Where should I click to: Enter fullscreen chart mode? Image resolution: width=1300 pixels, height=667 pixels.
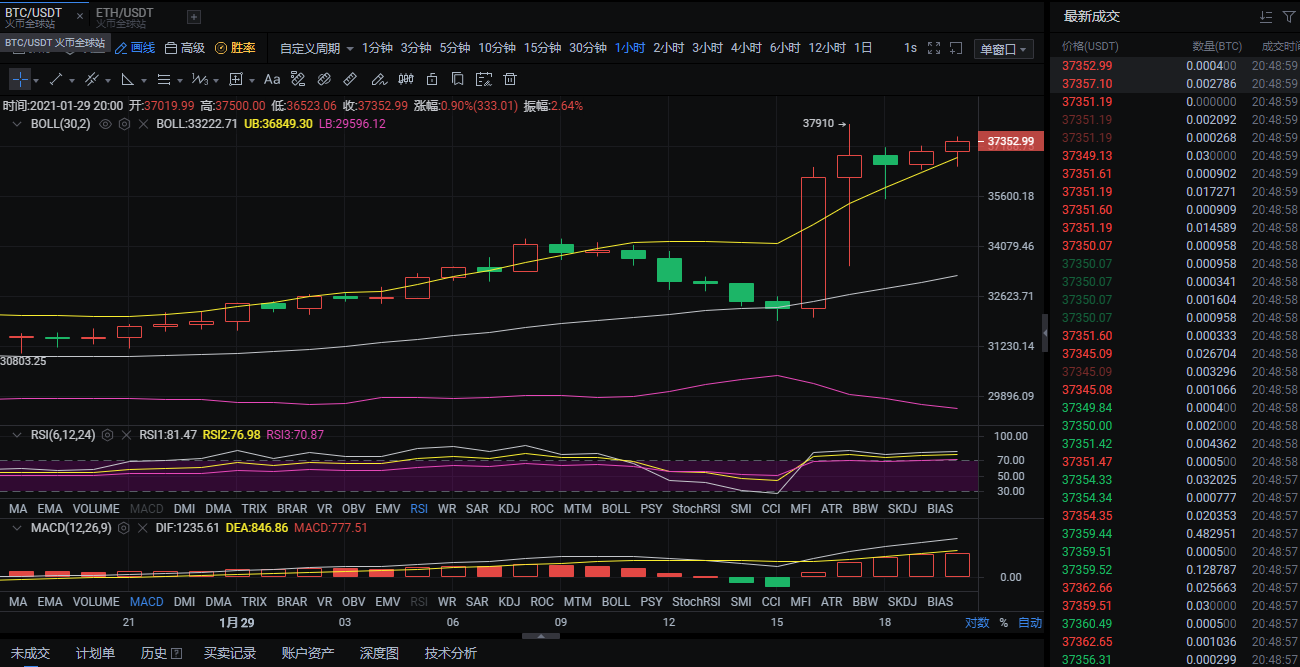tap(934, 48)
